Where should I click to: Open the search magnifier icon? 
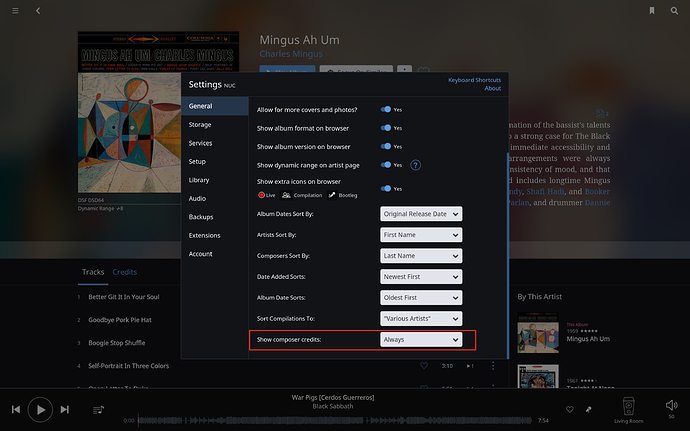pos(674,11)
